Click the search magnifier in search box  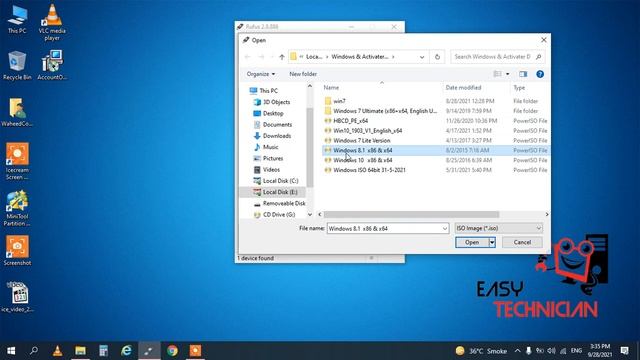tap(538, 57)
